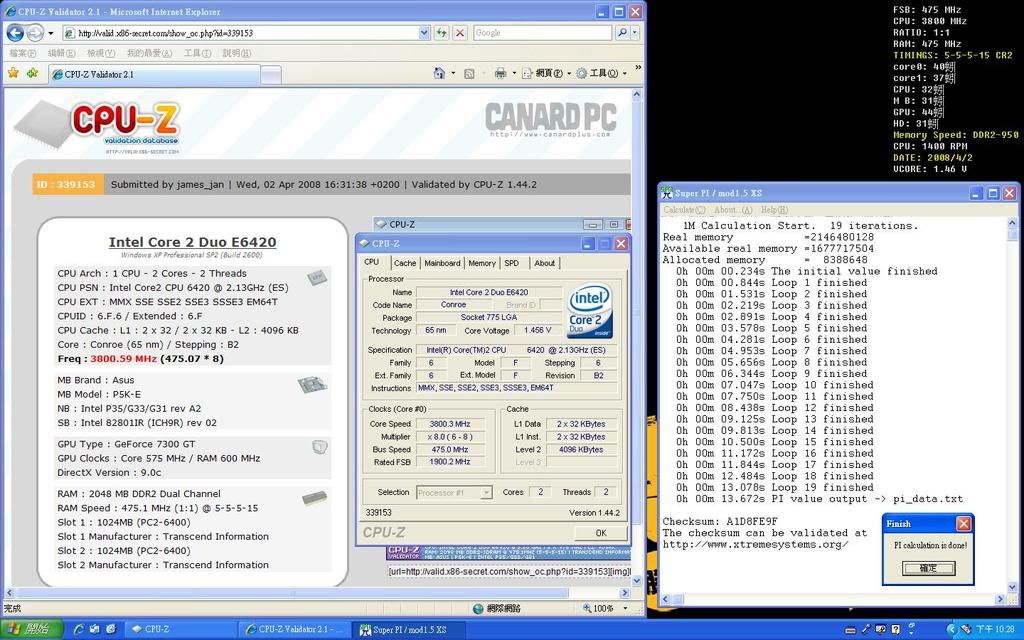The image size is (1024, 640).
Task: Open the Help(H) menu in Super PI
Action: pos(775,210)
